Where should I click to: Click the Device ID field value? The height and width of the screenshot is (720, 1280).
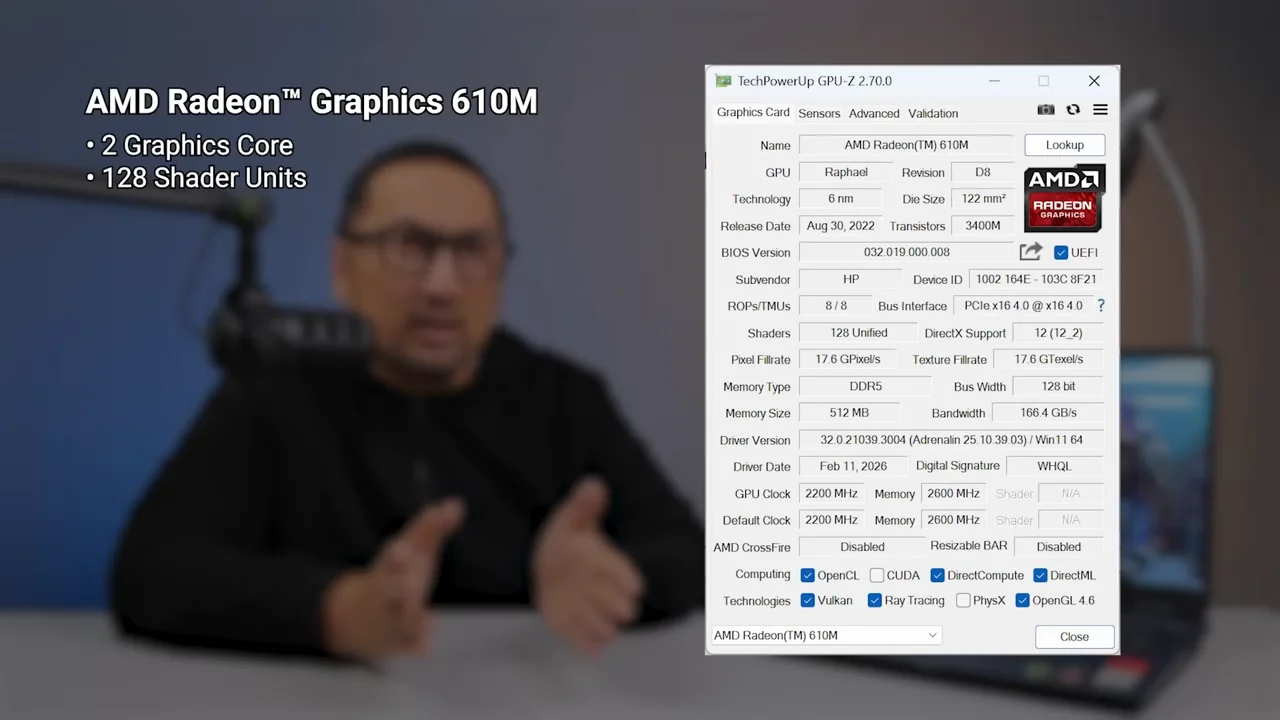1036,279
